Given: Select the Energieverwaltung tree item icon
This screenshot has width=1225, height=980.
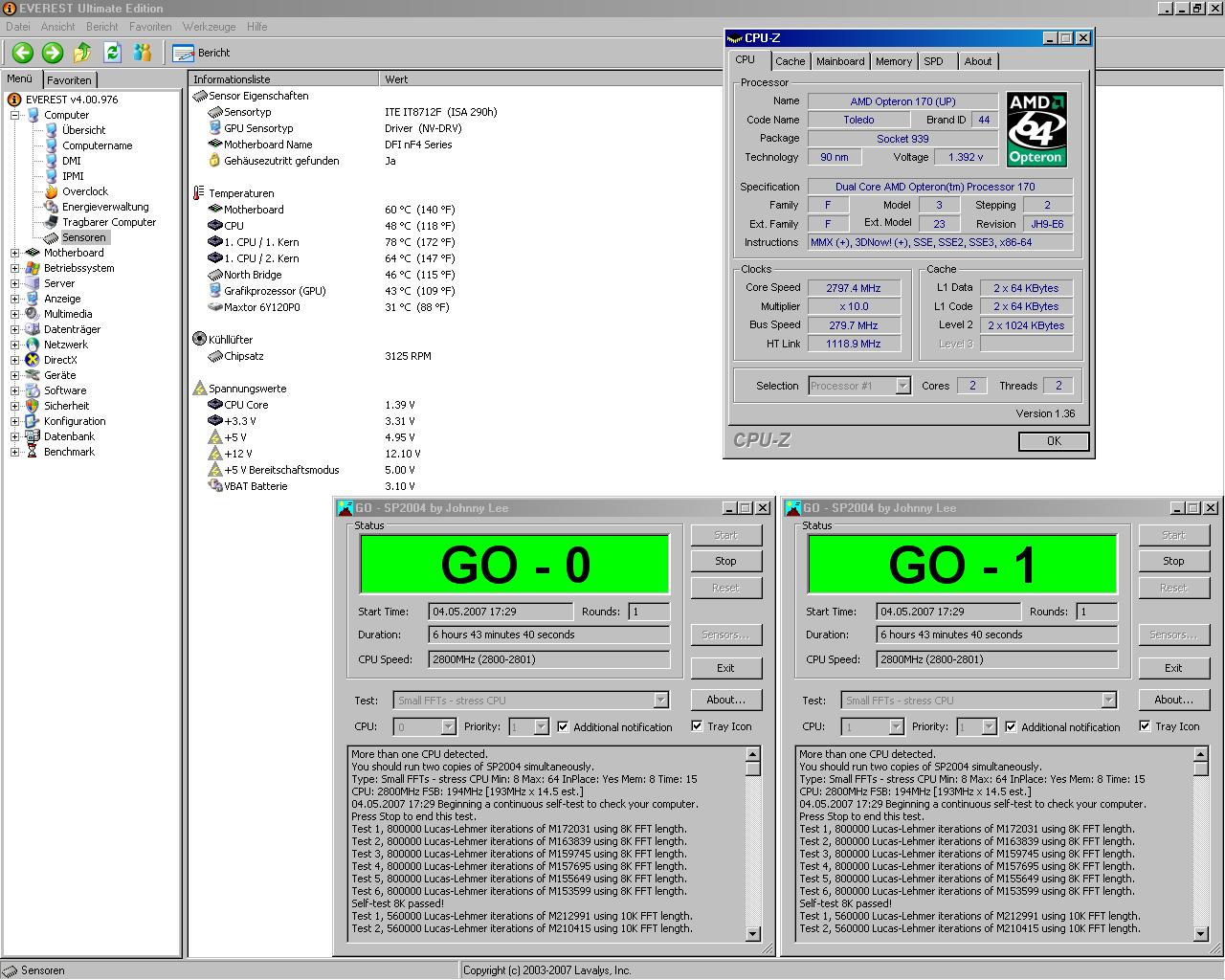Looking at the screenshot, I should click(52, 207).
